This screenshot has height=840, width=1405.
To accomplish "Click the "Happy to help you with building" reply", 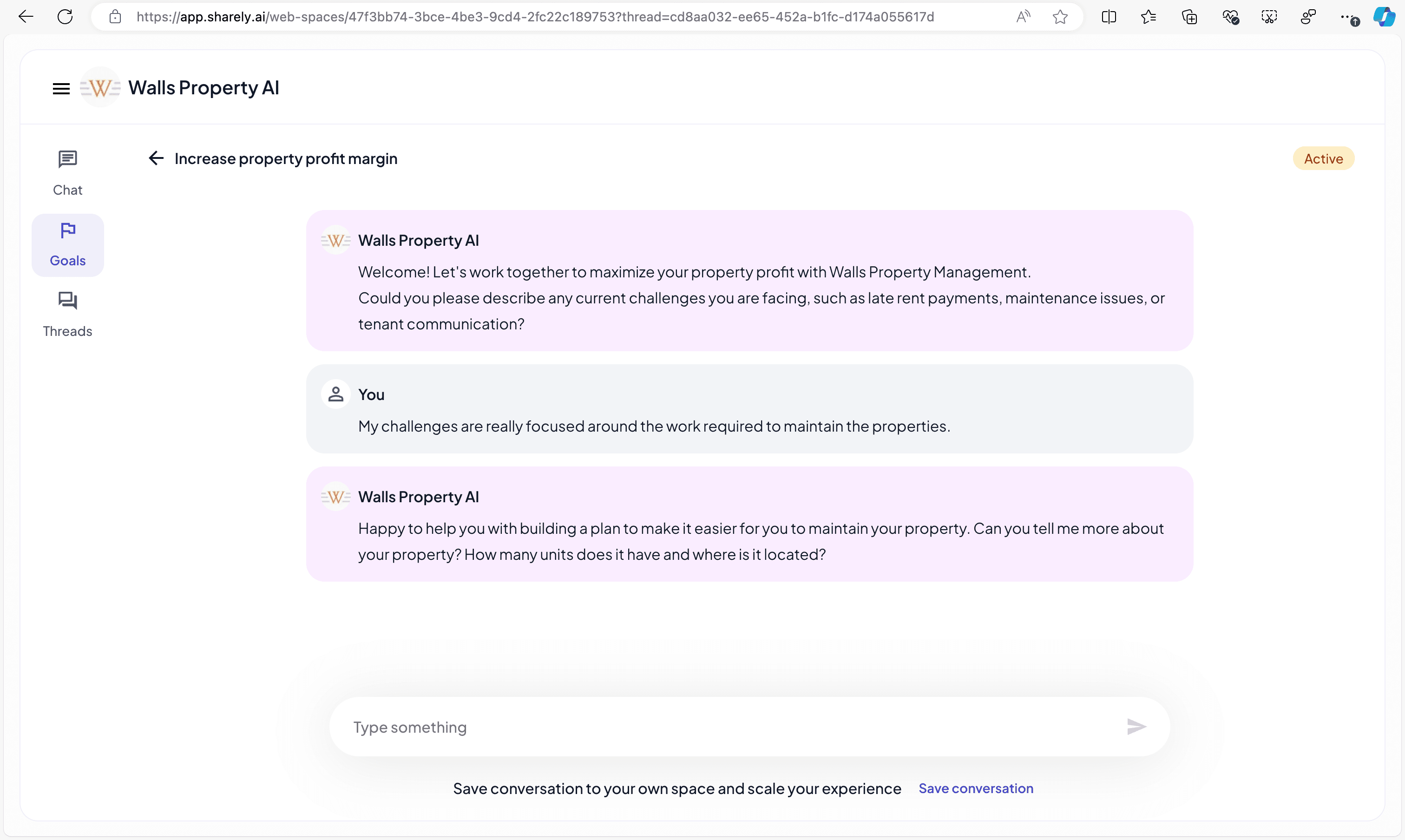I will (x=761, y=541).
